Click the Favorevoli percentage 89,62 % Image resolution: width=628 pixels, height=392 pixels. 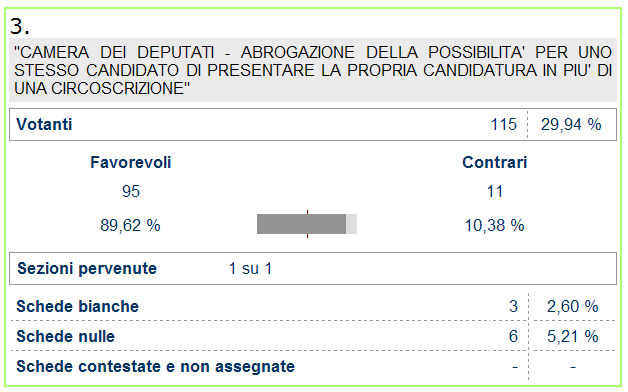click(130, 225)
